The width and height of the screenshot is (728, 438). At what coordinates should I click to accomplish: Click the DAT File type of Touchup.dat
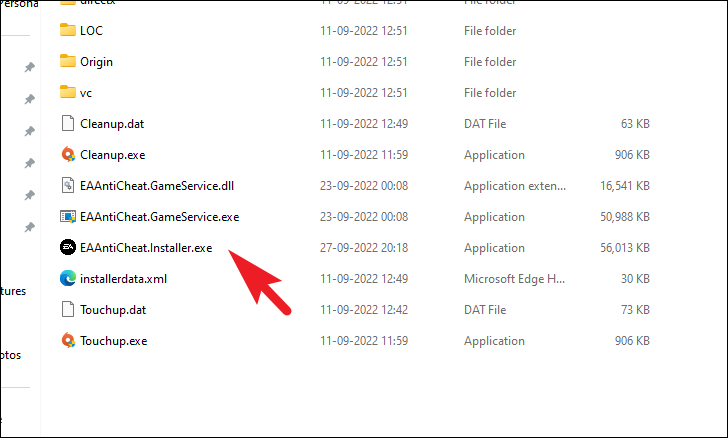(485, 310)
